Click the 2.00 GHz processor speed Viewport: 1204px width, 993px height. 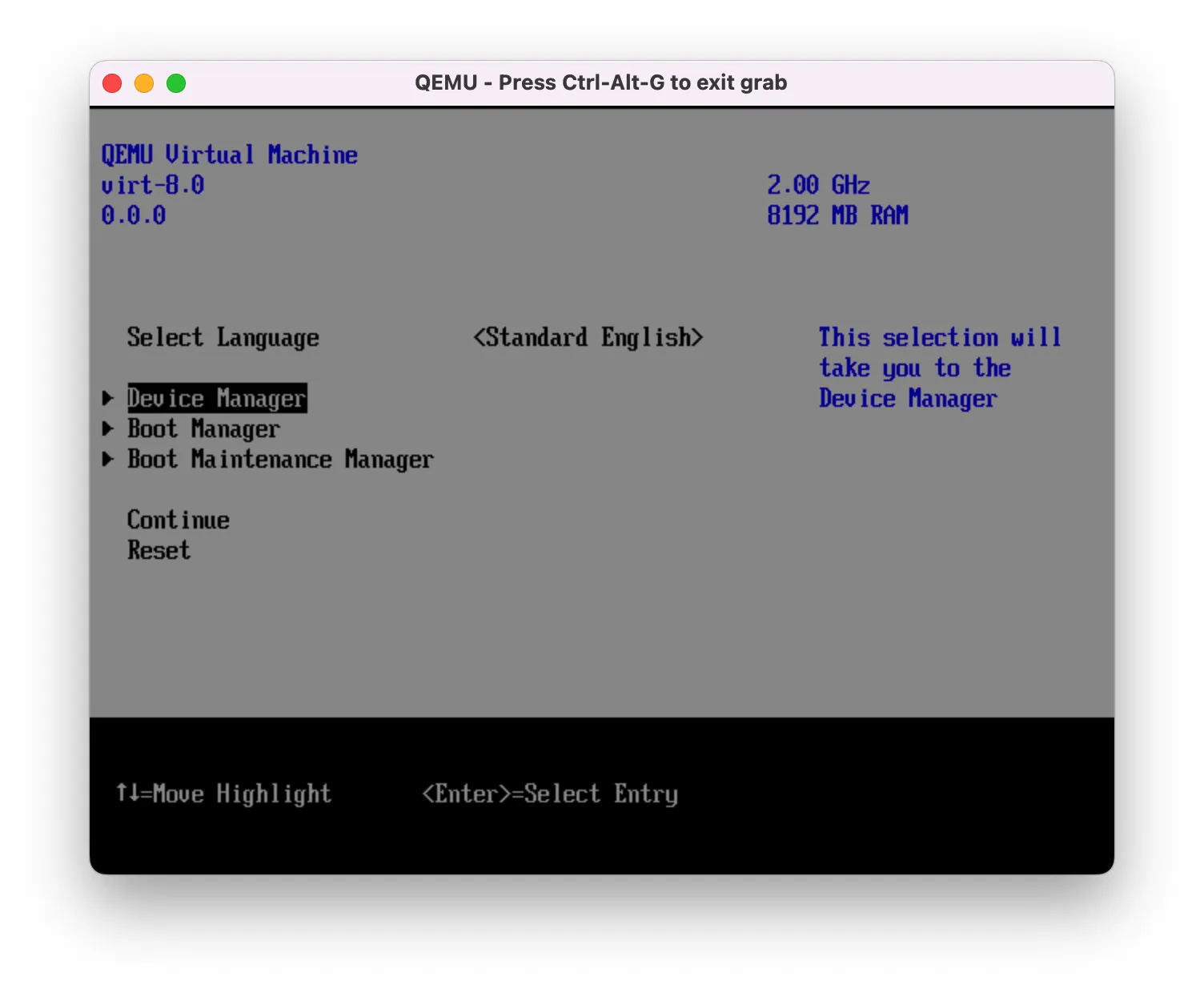click(819, 185)
